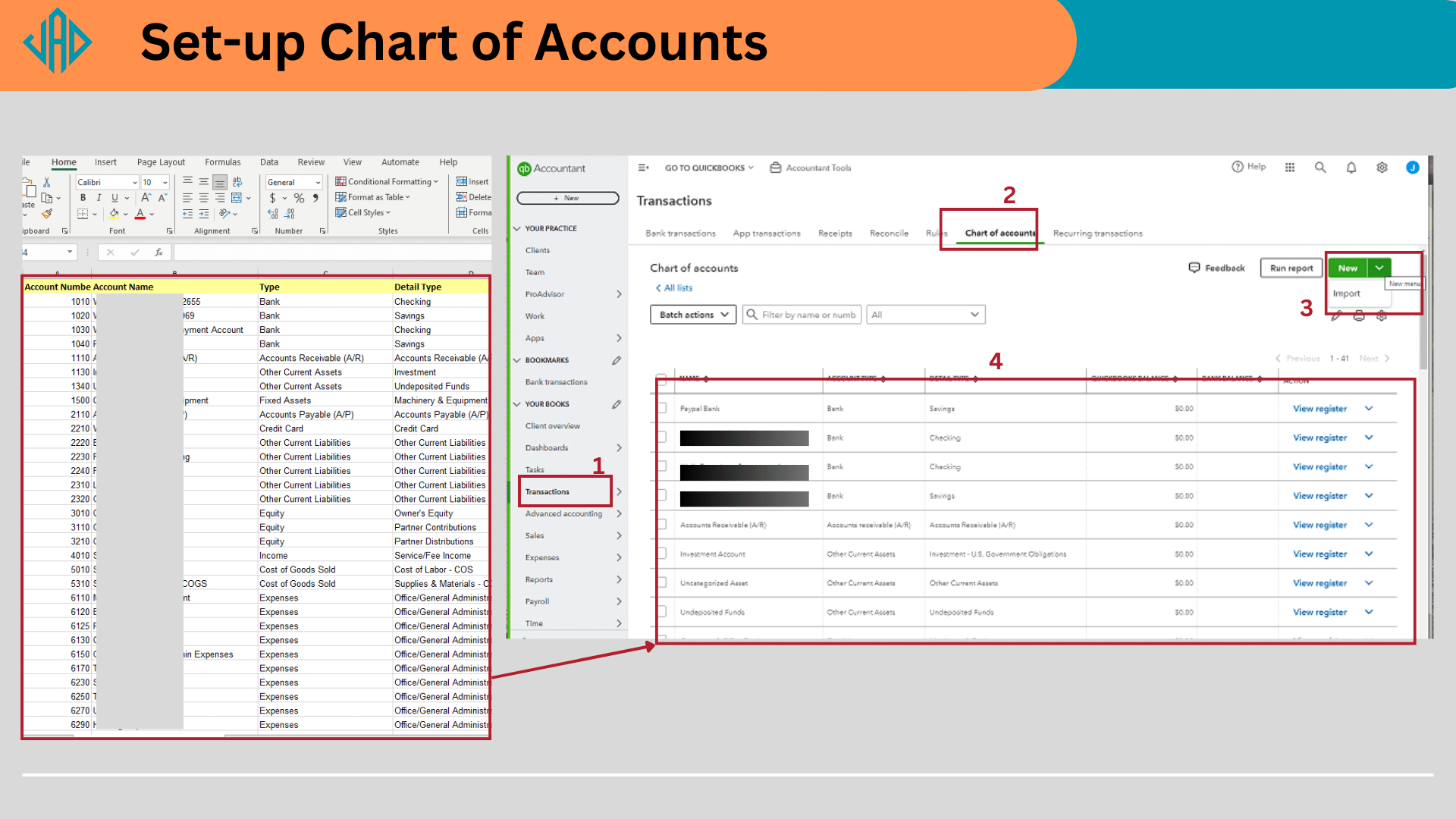
Task: Open the Format as Table dropdown
Action: click(373, 197)
